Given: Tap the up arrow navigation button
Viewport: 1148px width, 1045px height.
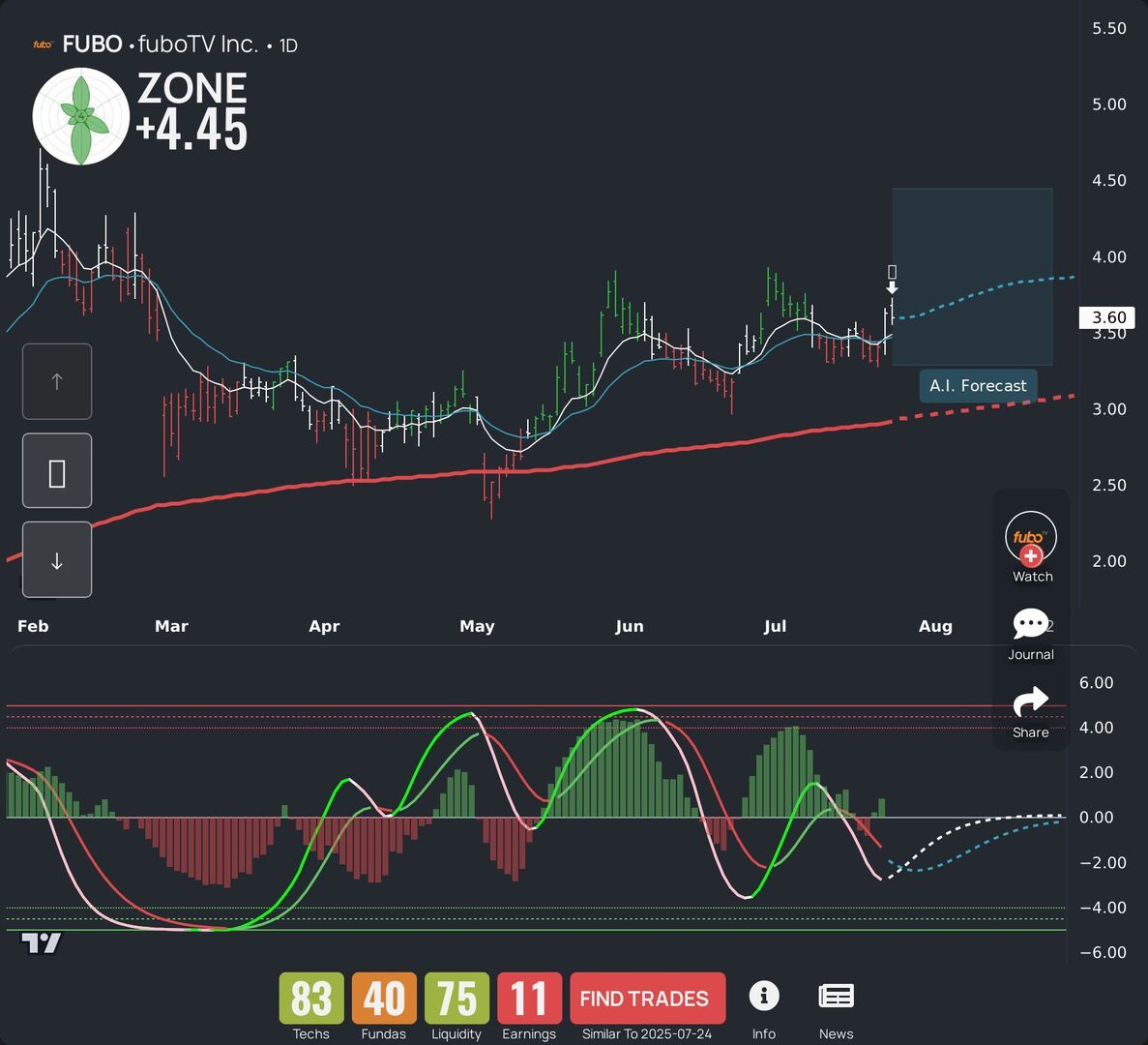Looking at the screenshot, I should (57, 381).
